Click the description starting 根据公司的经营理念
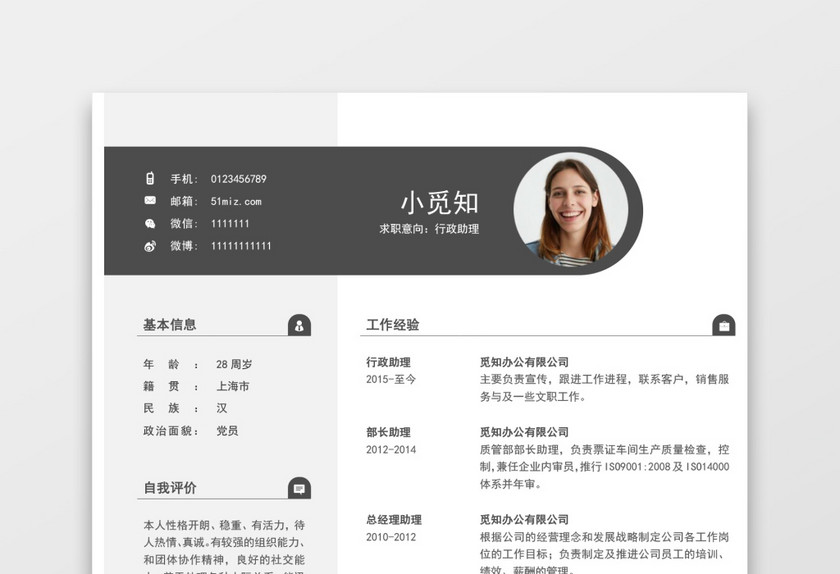Screen dimensions: 840x574 pos(604,553)
